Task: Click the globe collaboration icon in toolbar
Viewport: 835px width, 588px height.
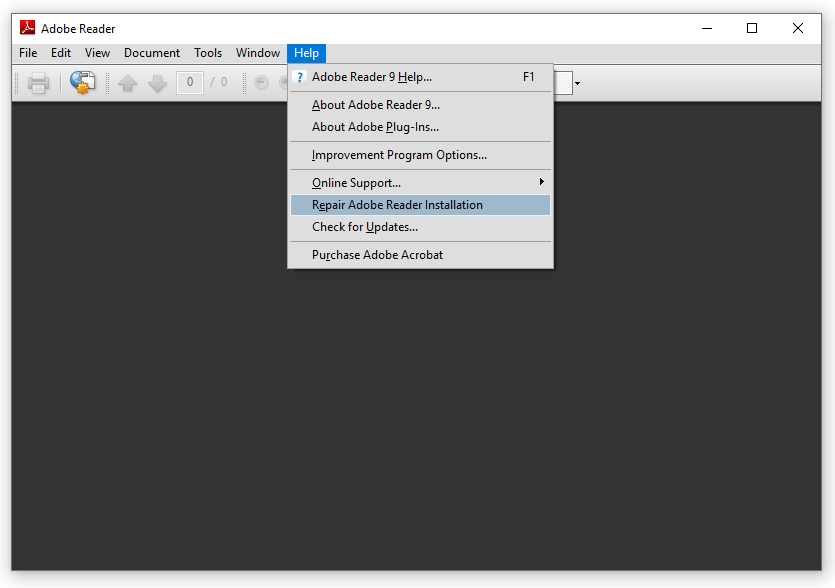Action: 83,83
